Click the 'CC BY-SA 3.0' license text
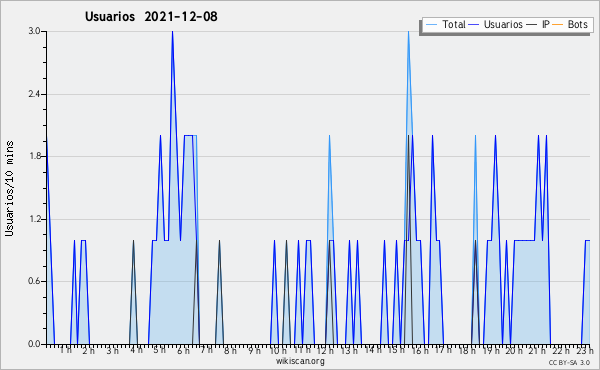The image size is (600, 370). click(569, 363)
